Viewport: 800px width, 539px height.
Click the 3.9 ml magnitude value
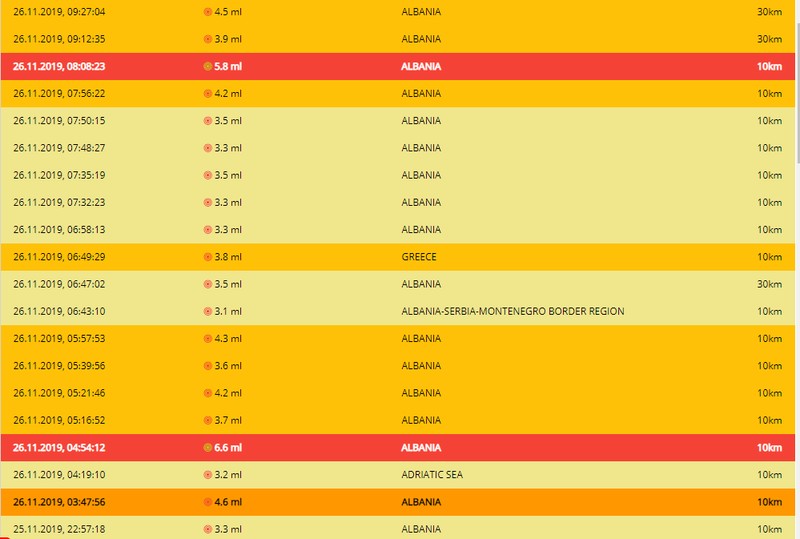tap(228, 39)
